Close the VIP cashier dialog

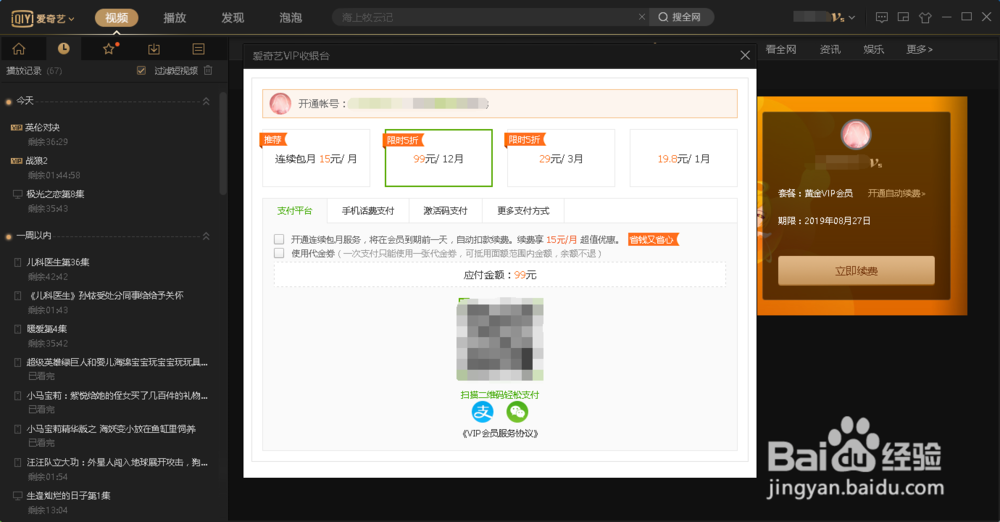click(x=745, y=56)
